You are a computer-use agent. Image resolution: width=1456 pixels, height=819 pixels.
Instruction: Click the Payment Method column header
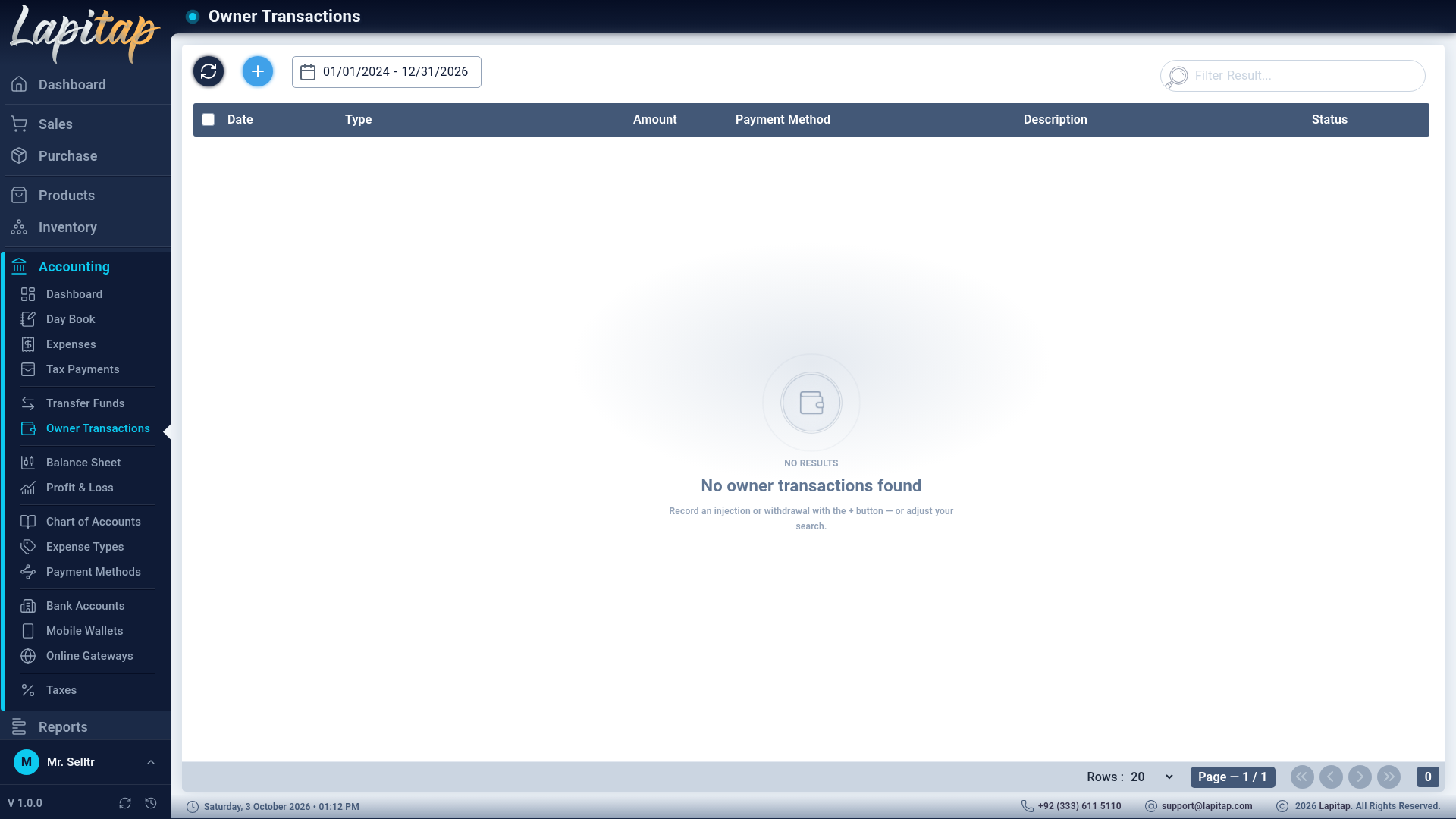point(783,120)
